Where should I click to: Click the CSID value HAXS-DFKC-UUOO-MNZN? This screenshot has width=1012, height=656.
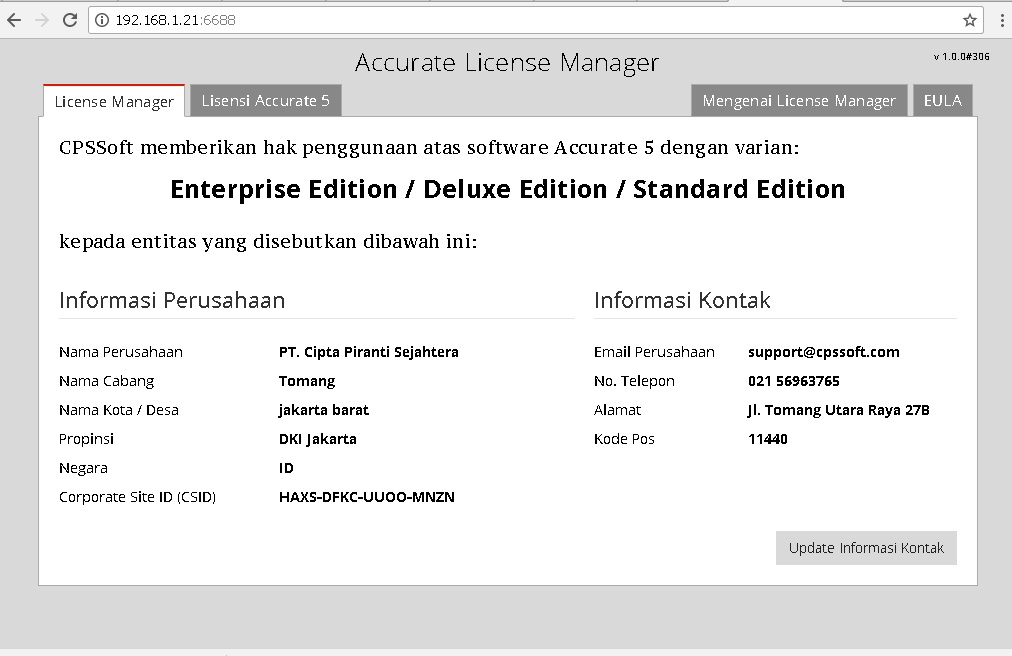click(x=366, y=497)
